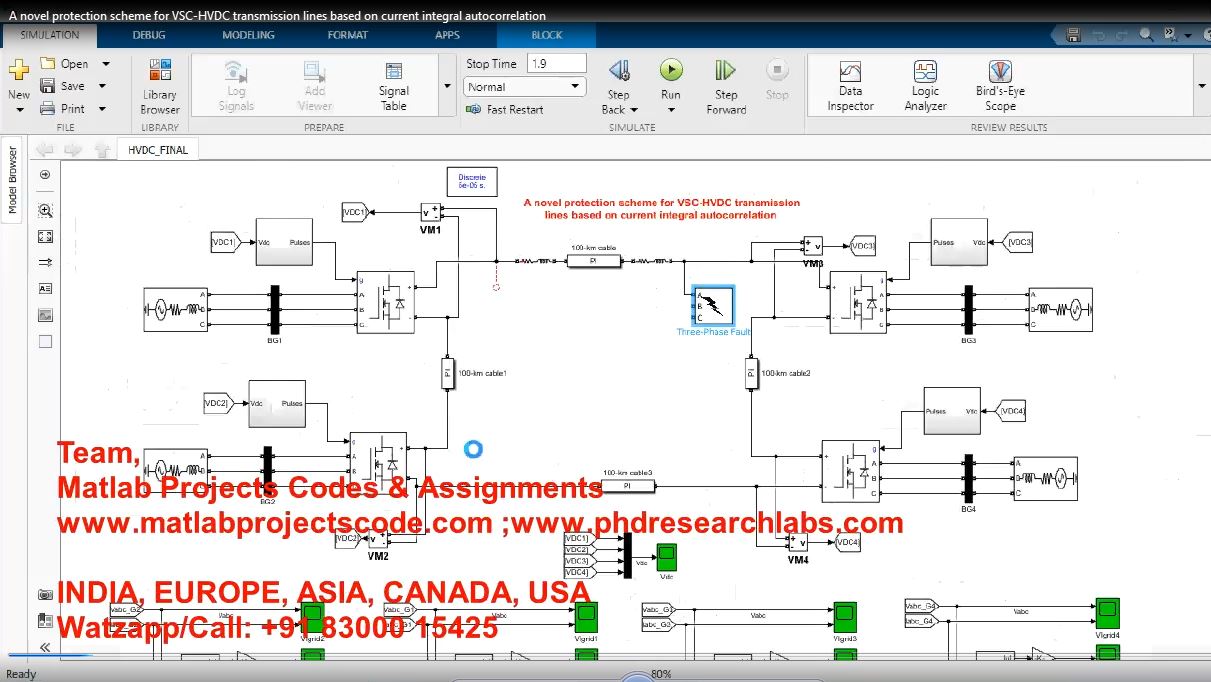
Task: Open Bird's-Eye Scope
Action: coord(999,86)
